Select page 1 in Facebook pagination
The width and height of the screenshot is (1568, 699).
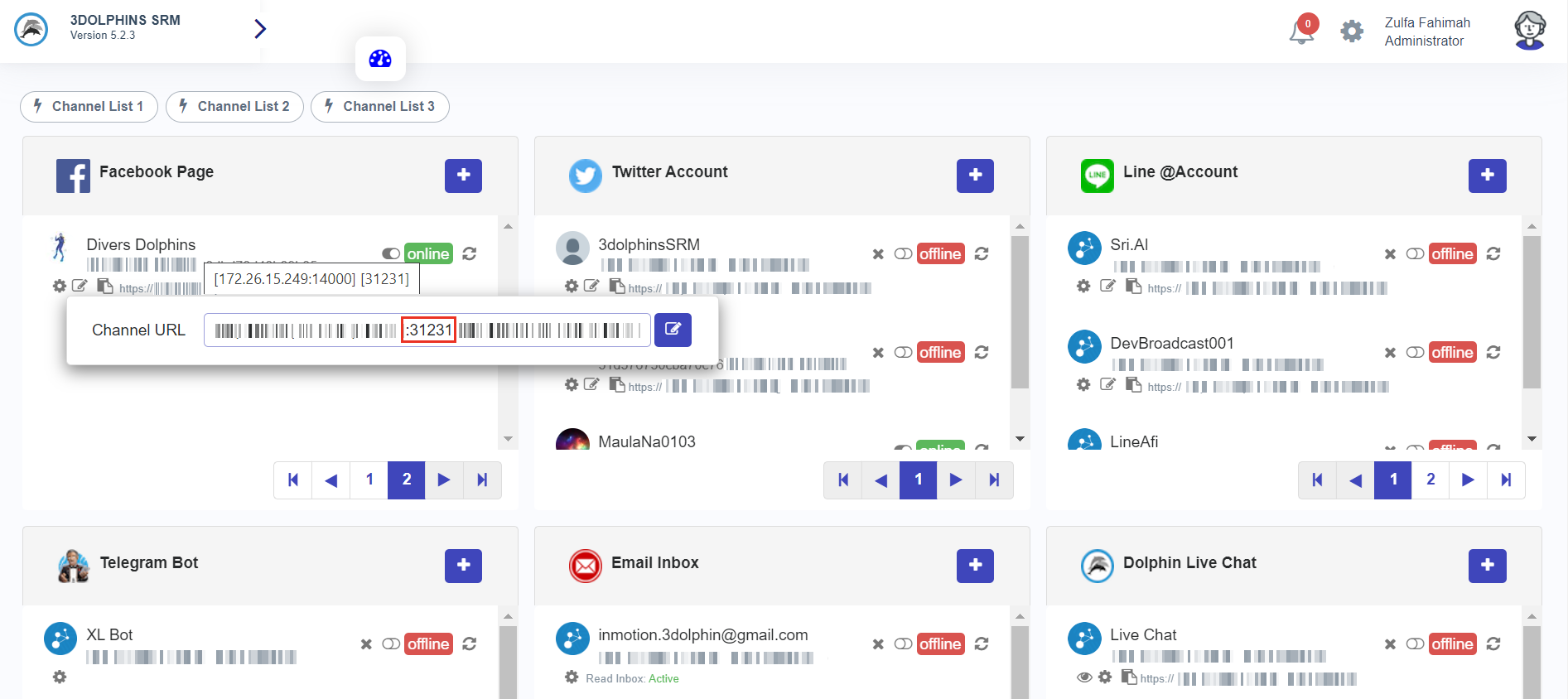click(369, 480)
